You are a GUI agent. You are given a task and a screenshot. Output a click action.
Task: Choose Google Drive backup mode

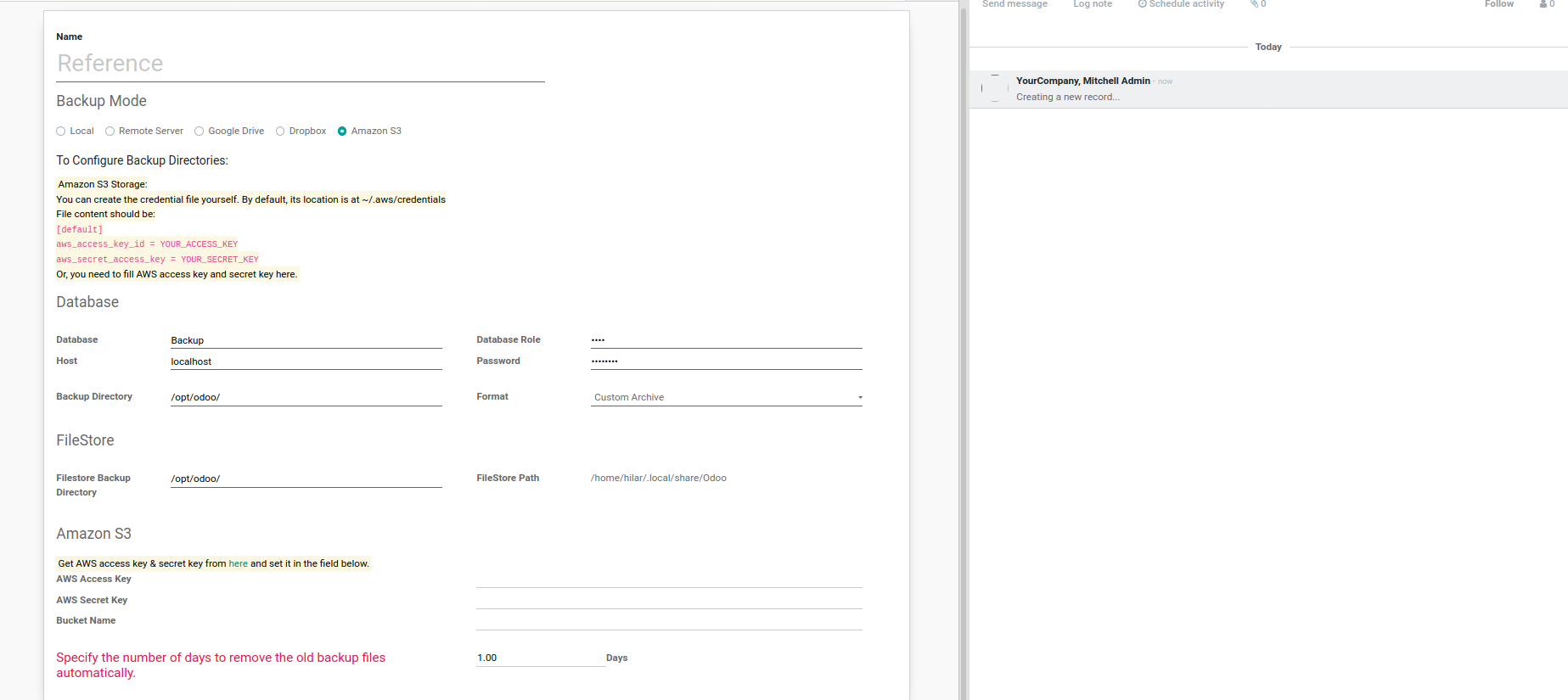200,131
